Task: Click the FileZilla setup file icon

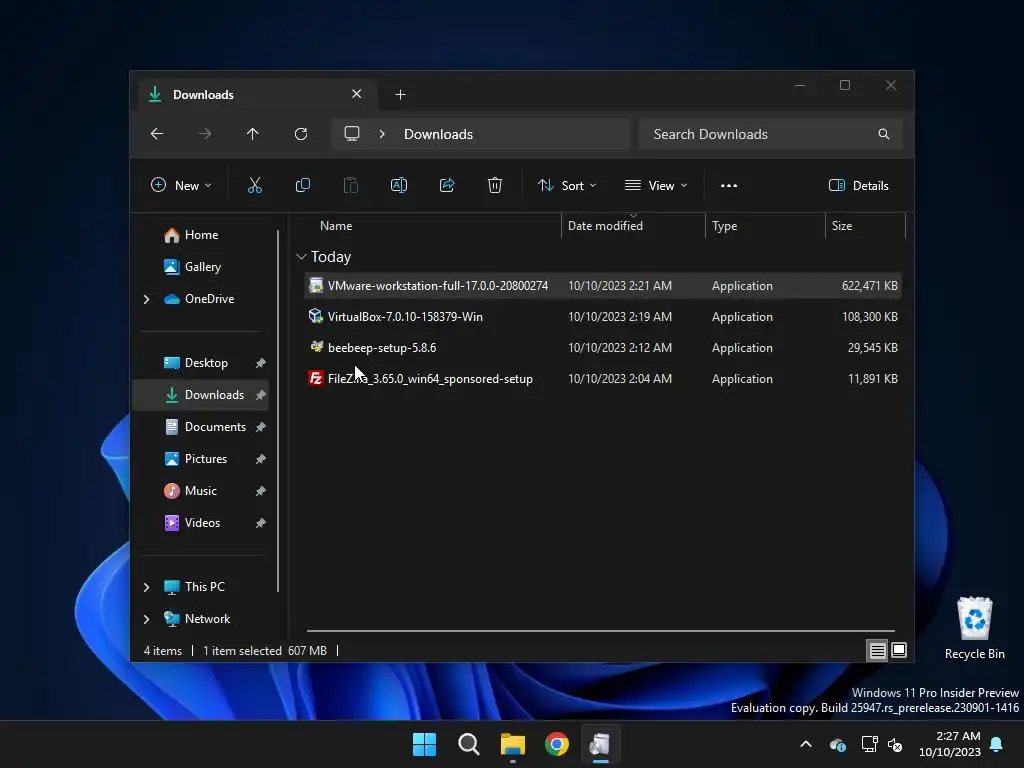Action: tap(316, 378)
